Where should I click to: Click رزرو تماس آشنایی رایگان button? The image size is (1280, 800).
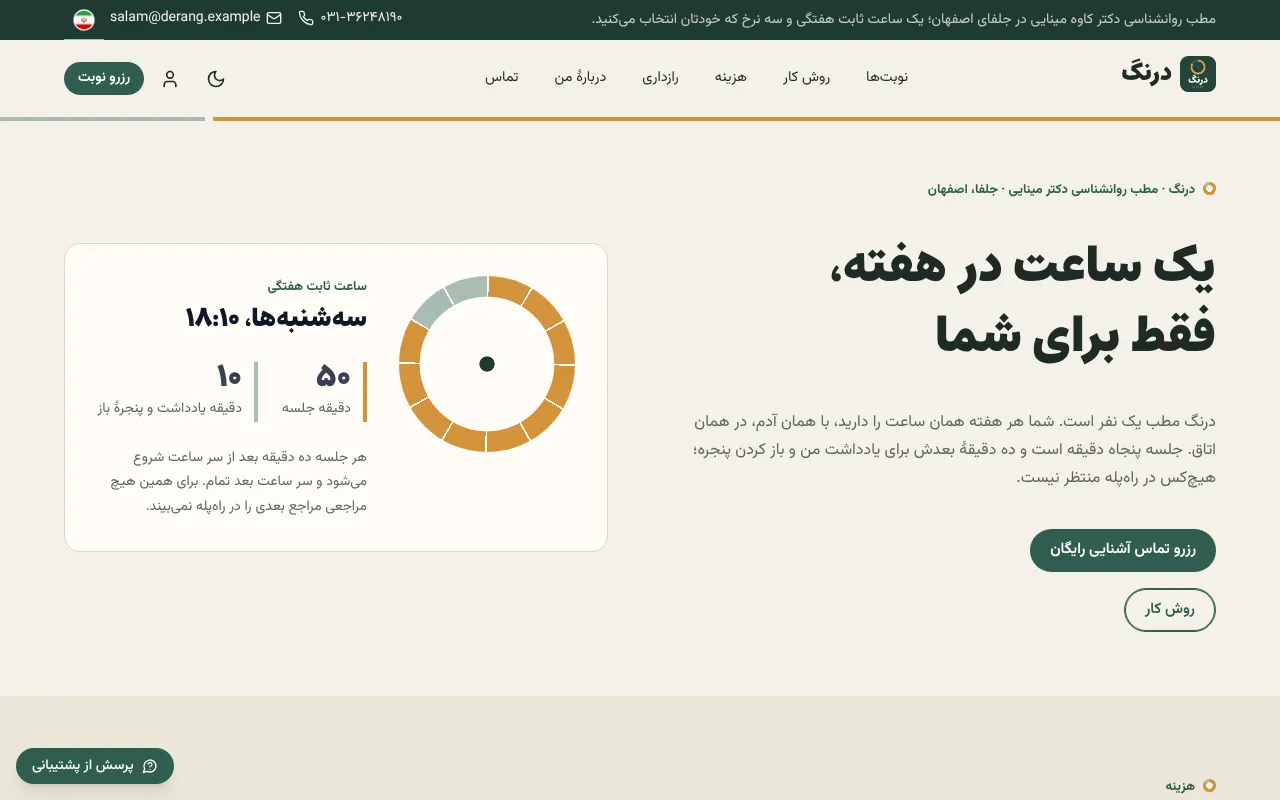[1123, 550]
